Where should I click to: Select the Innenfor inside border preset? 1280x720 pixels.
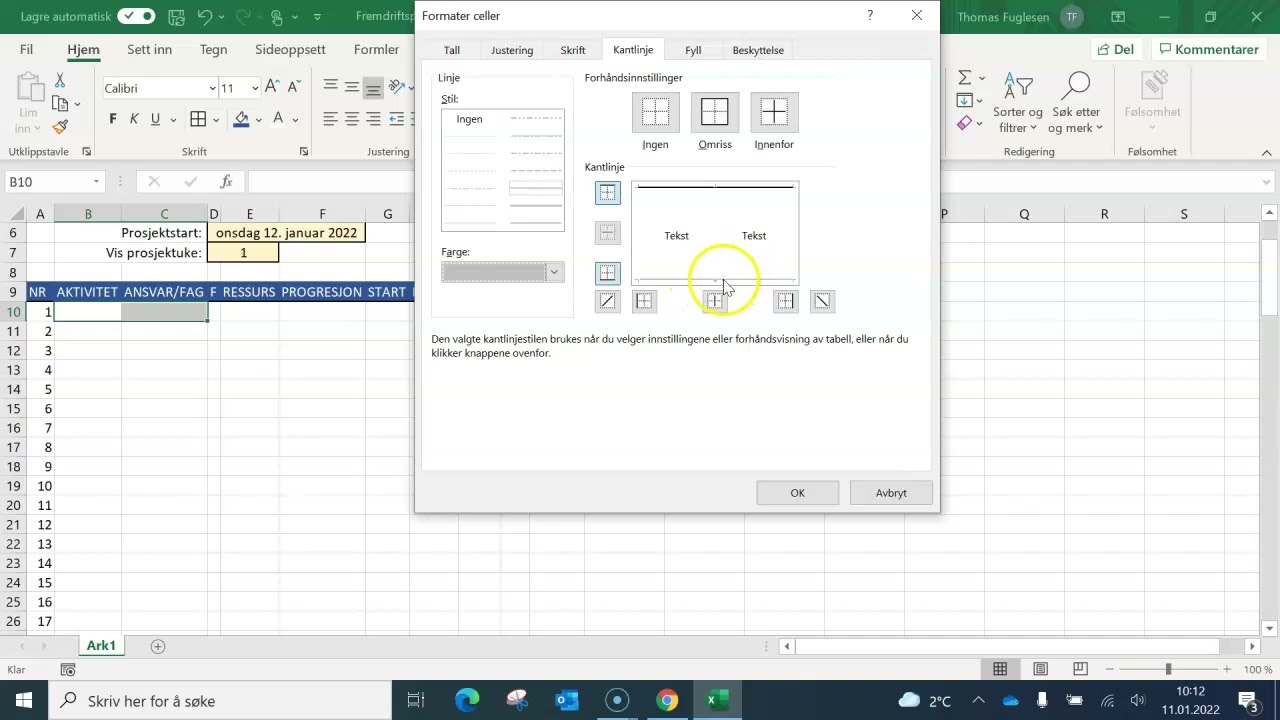coord(774,113)
